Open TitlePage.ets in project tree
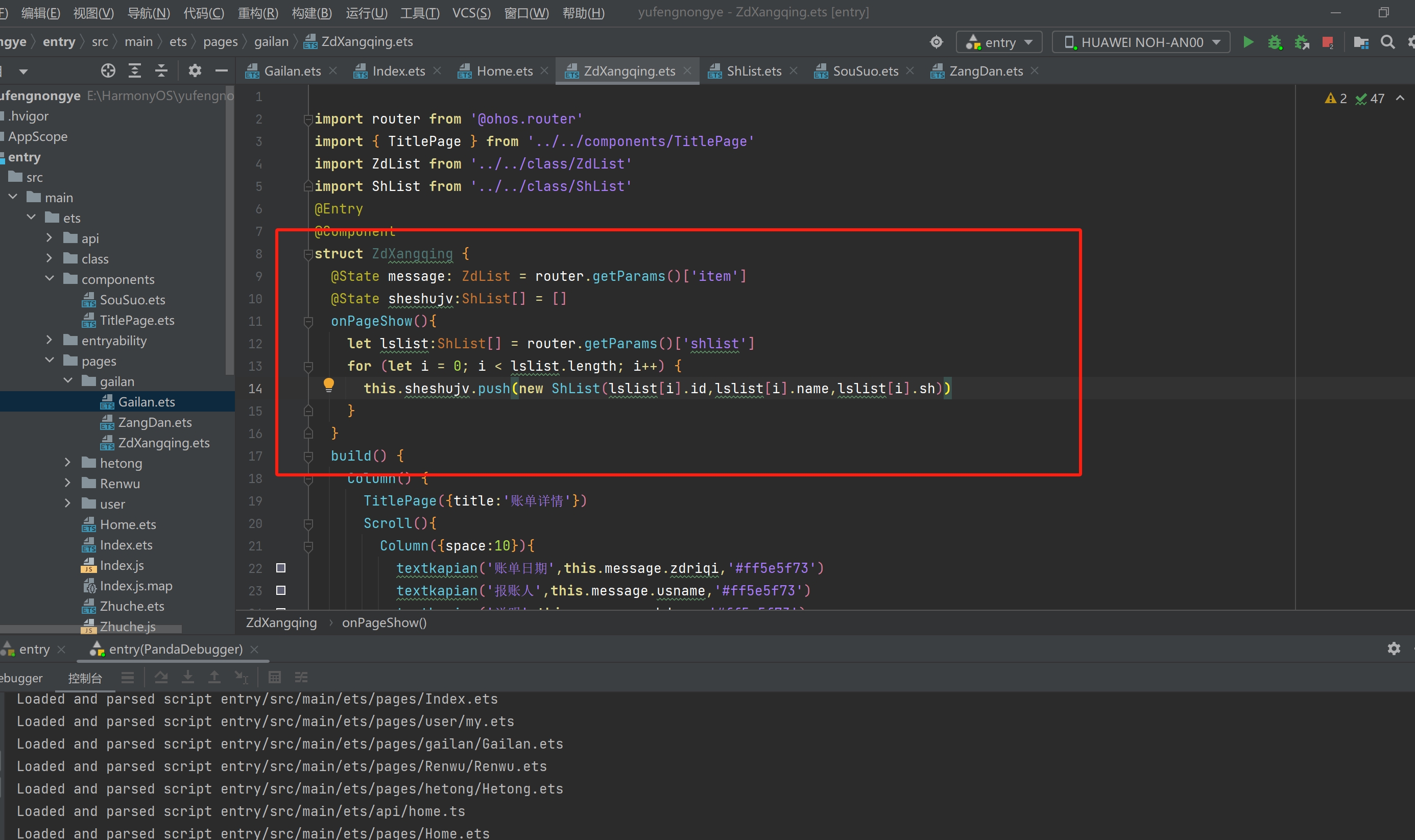Screen dimensions: 1415x840 pos(137,320)
